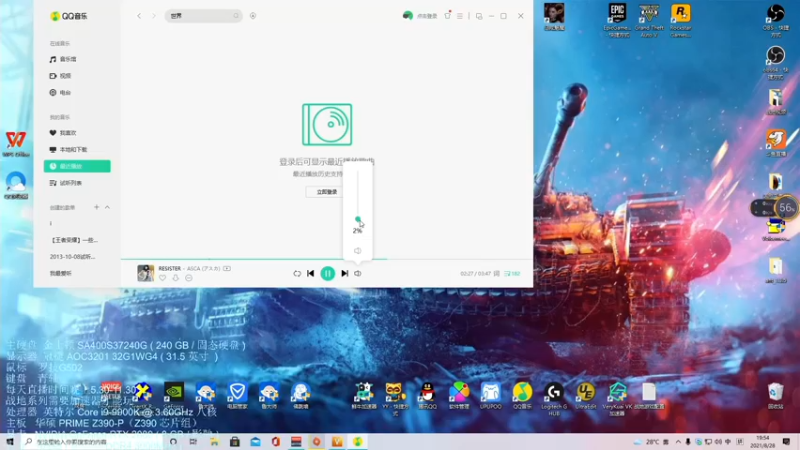Adjust the vertical volume slider handle
Image resolution: width=800 pixels, height=450 pixels.
pyautogui.click(x=358, y=219)
